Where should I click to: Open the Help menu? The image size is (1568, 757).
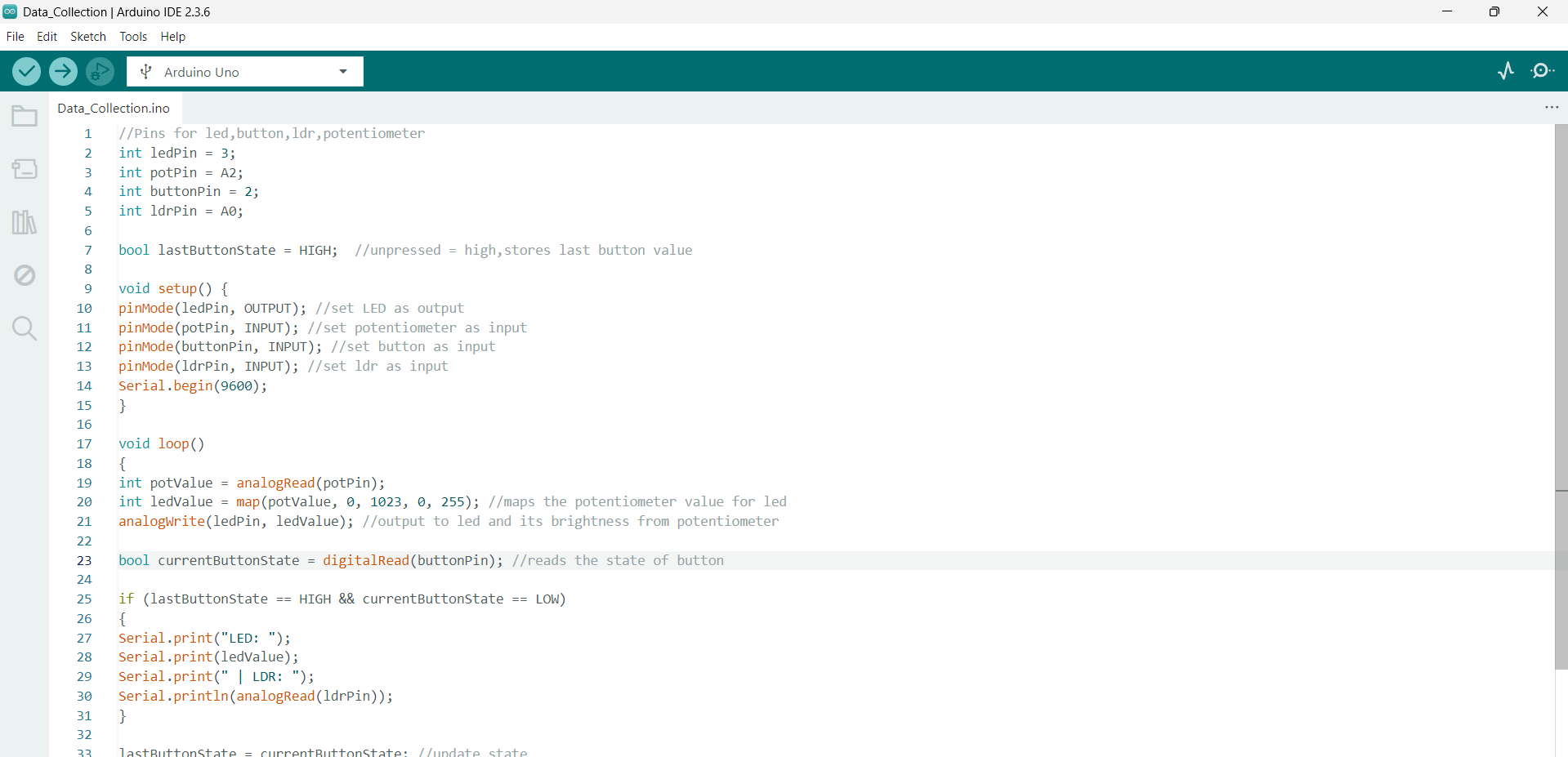pyautogui.click(x=173, y=37)
